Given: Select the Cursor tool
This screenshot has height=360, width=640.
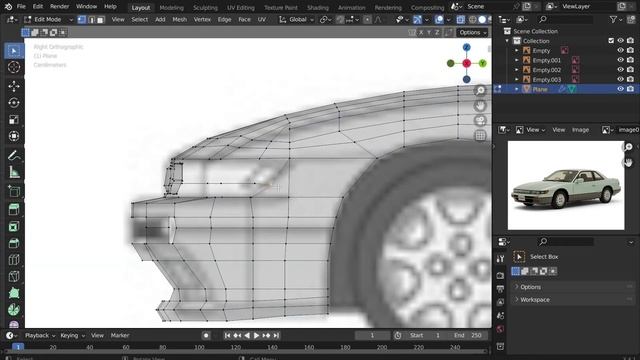Looking at the screenshot, I should pyautogui.click(x=14, y=67).
